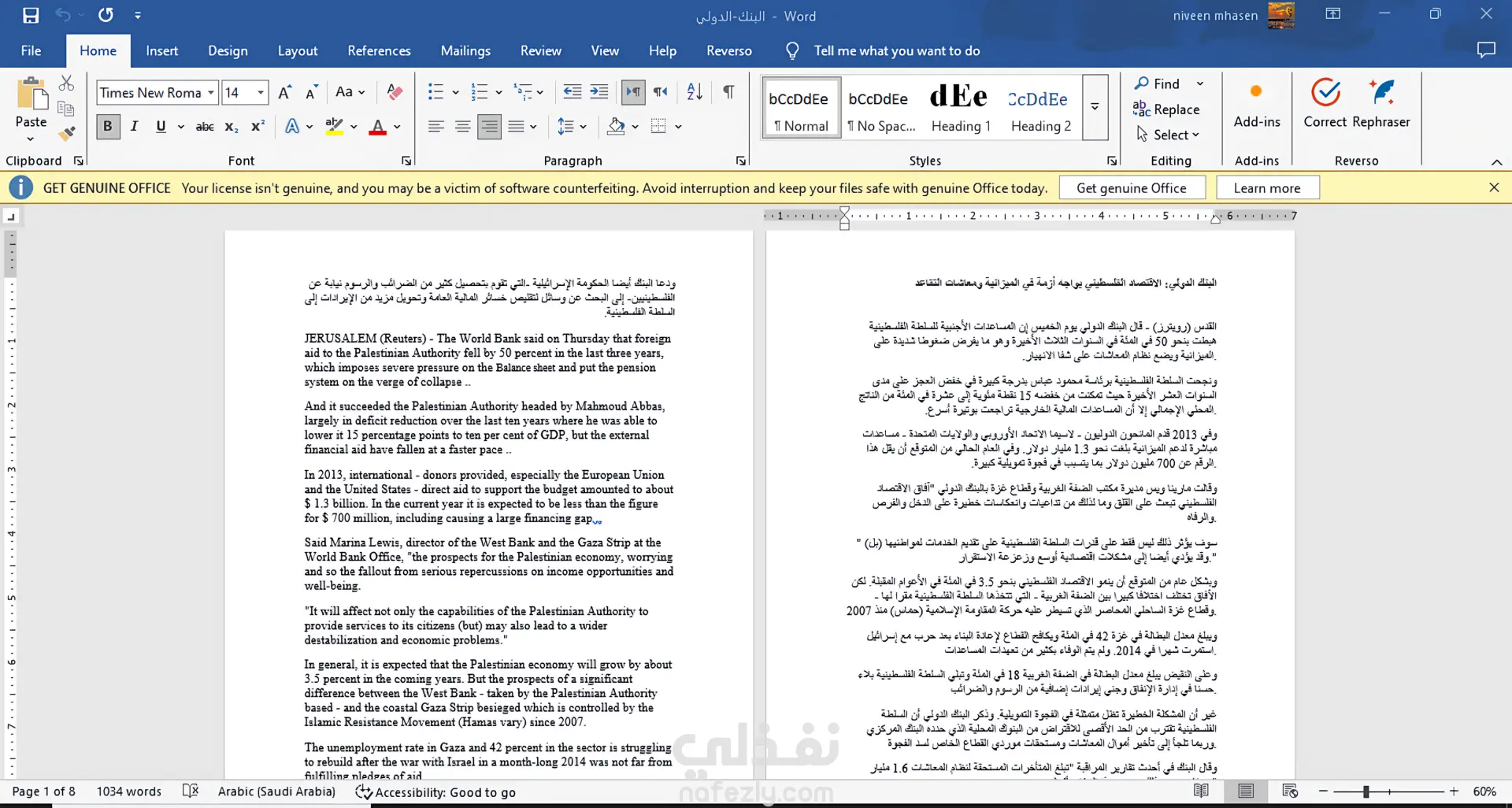Screen dimensions: 1512x808
Task: Open the File tab
Action: tap(31, 50)
